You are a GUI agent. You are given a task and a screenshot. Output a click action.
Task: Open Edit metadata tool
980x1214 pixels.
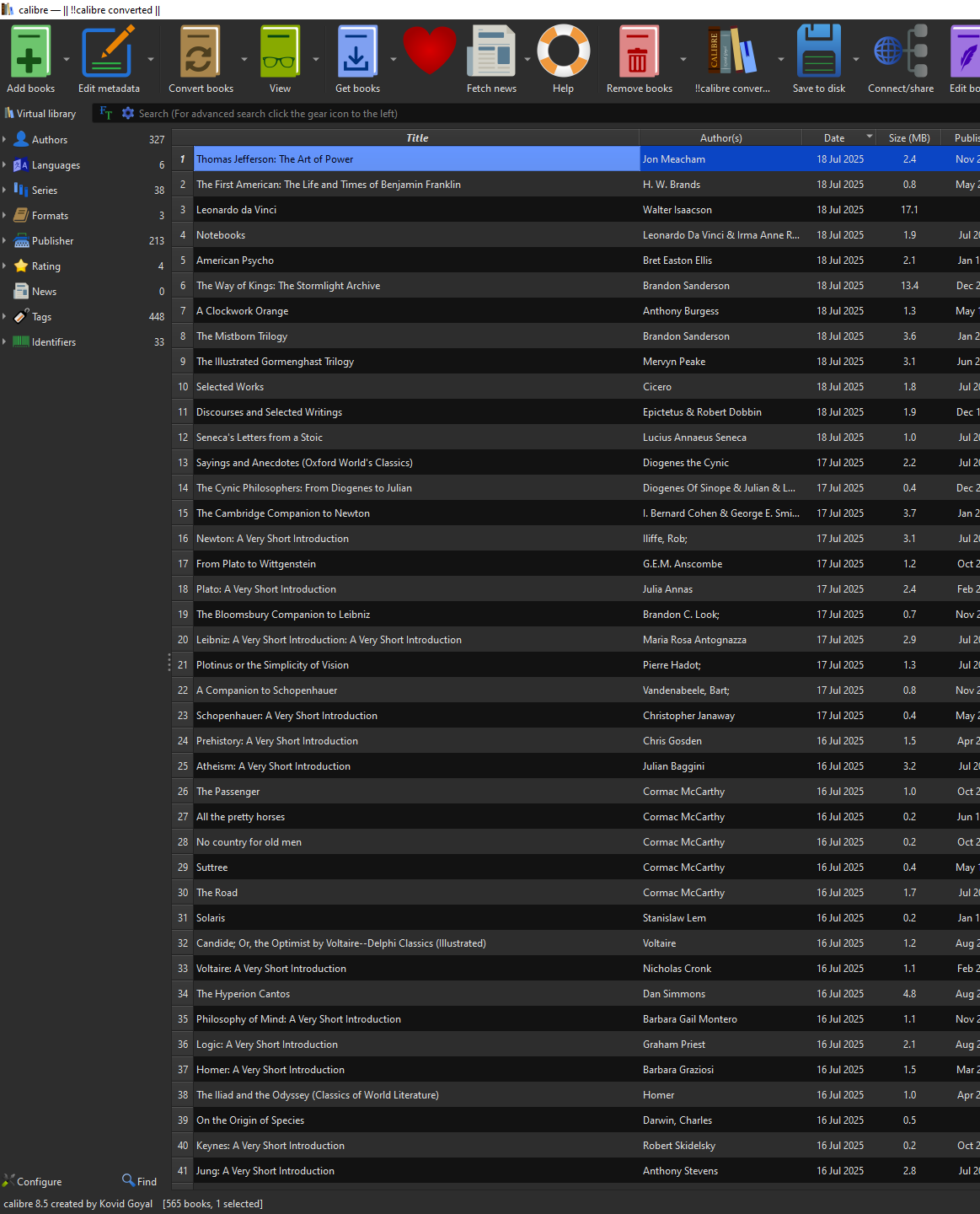[108, 52]
